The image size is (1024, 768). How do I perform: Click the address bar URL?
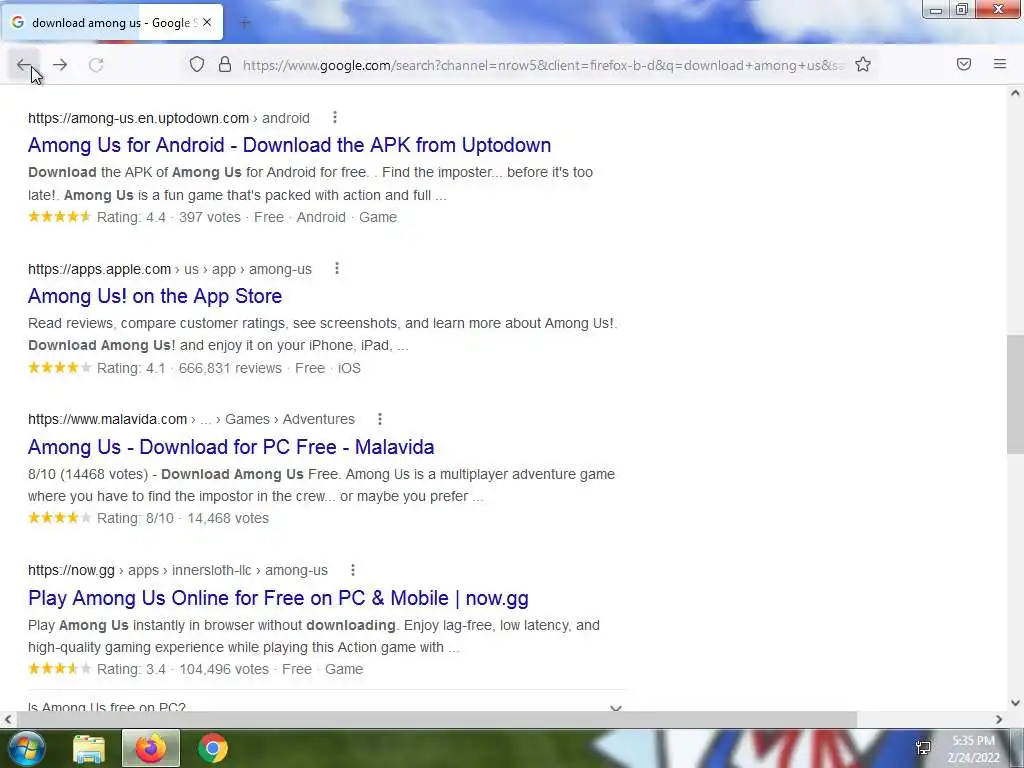pyautogui.click(x=543, y=65)
